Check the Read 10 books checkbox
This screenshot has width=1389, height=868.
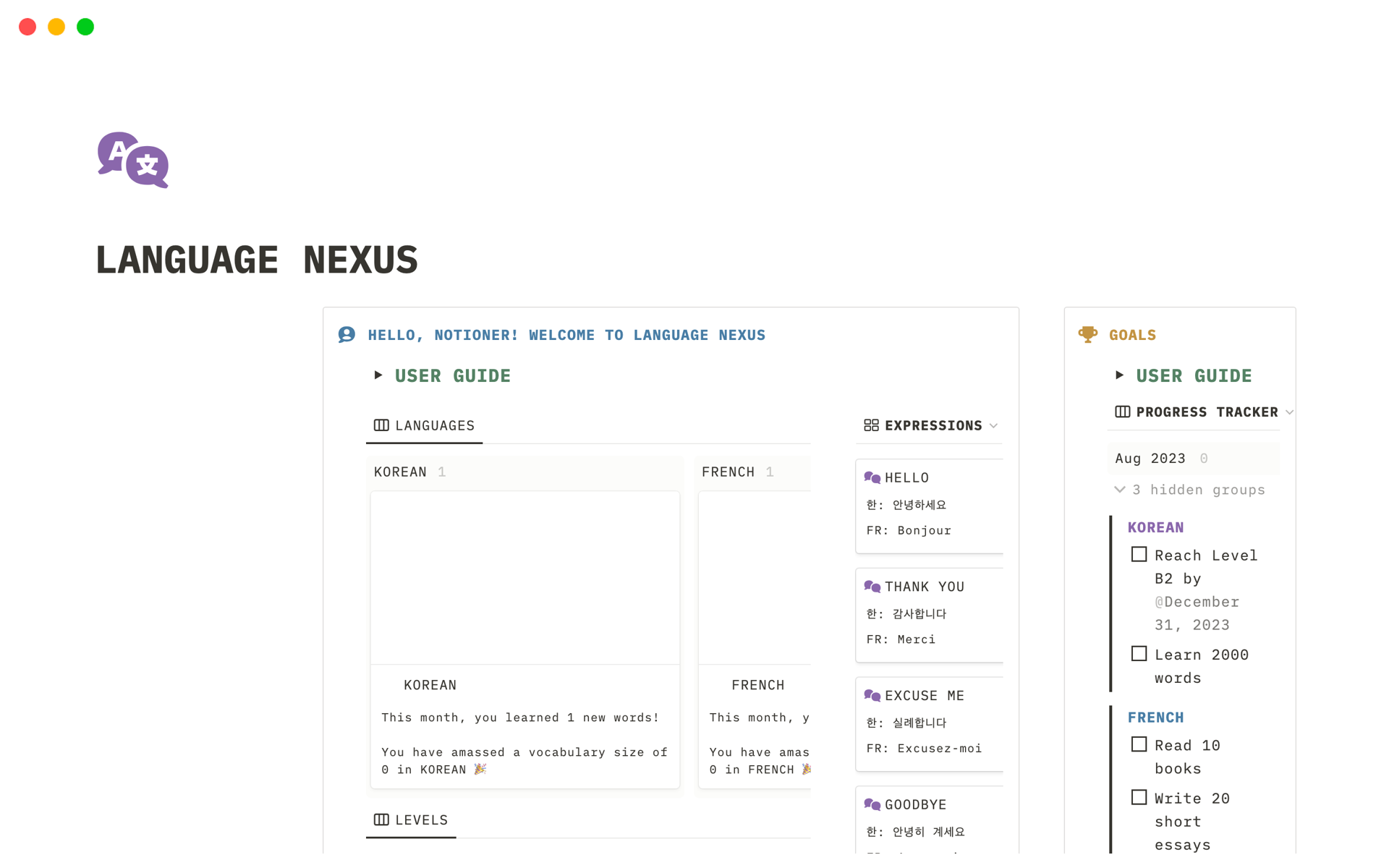(x=1139, y=744)
